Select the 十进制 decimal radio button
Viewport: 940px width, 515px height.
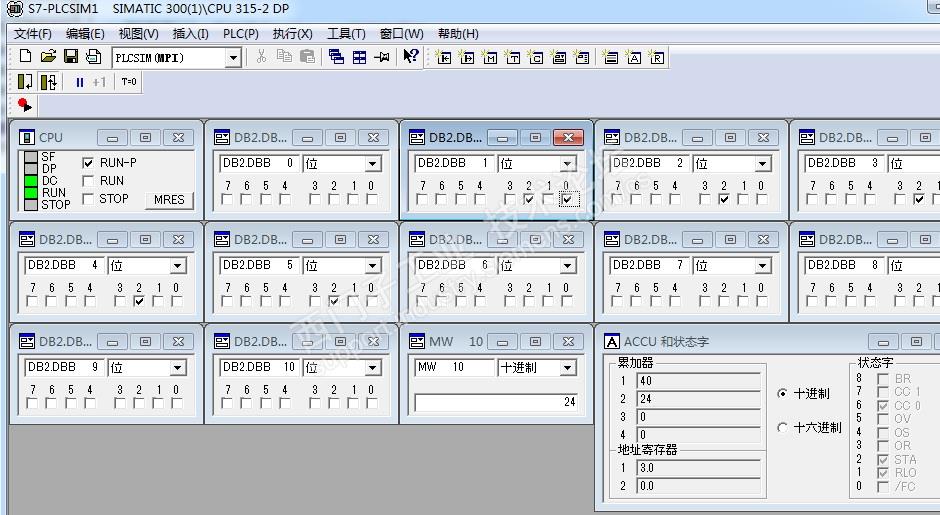pyautogui.click(x=782, y=394)
